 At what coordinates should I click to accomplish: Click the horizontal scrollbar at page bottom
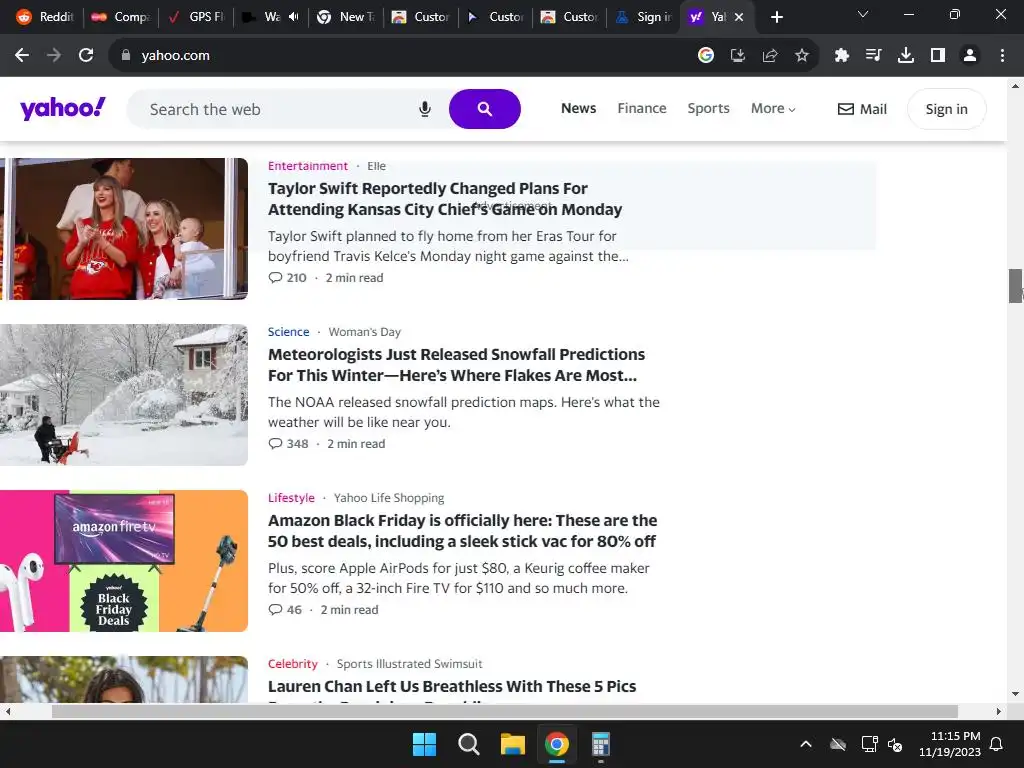(x=504, y=711)
